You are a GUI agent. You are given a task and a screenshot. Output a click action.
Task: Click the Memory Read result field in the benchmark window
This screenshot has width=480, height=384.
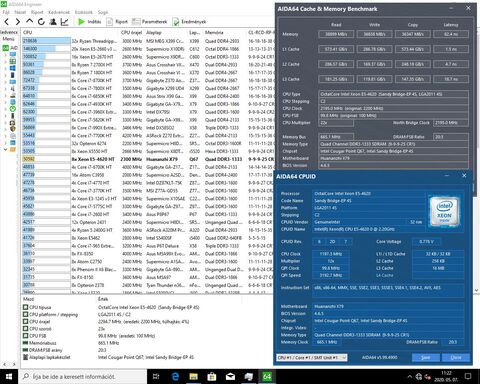[x=336, y=34]
